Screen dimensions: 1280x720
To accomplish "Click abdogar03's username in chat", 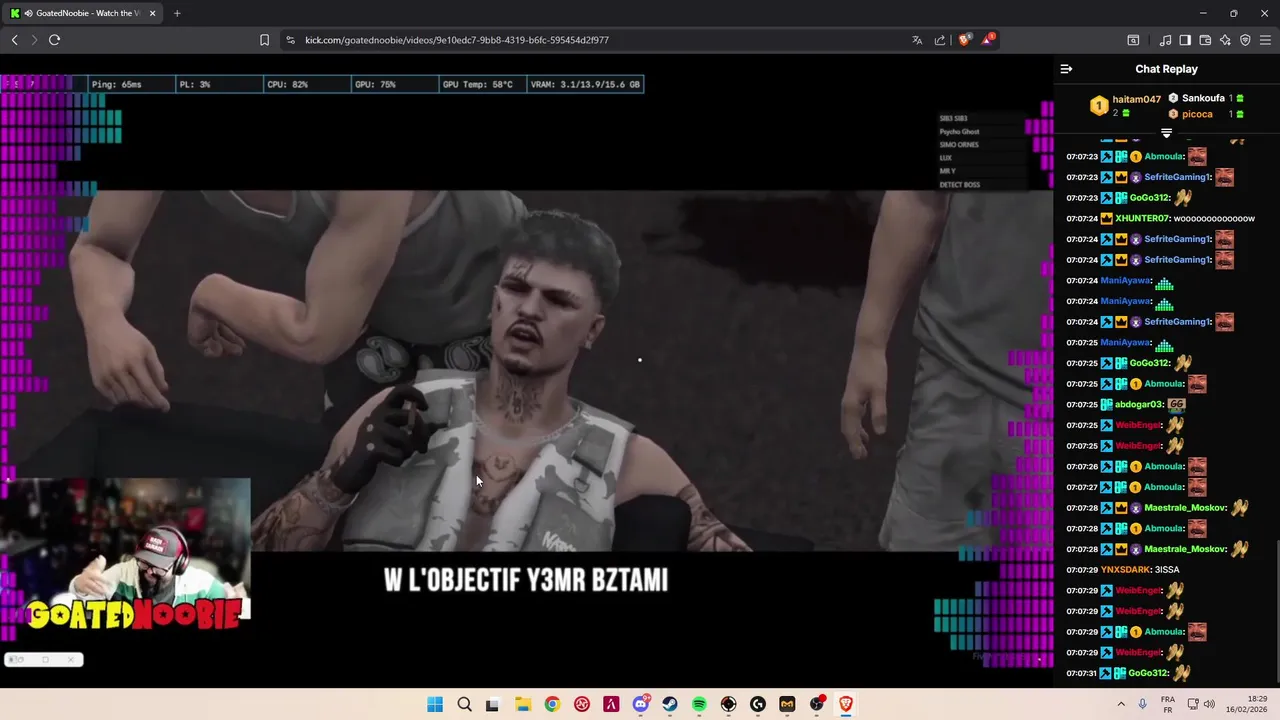I will pyautogui.click(x=1139, y=404).
